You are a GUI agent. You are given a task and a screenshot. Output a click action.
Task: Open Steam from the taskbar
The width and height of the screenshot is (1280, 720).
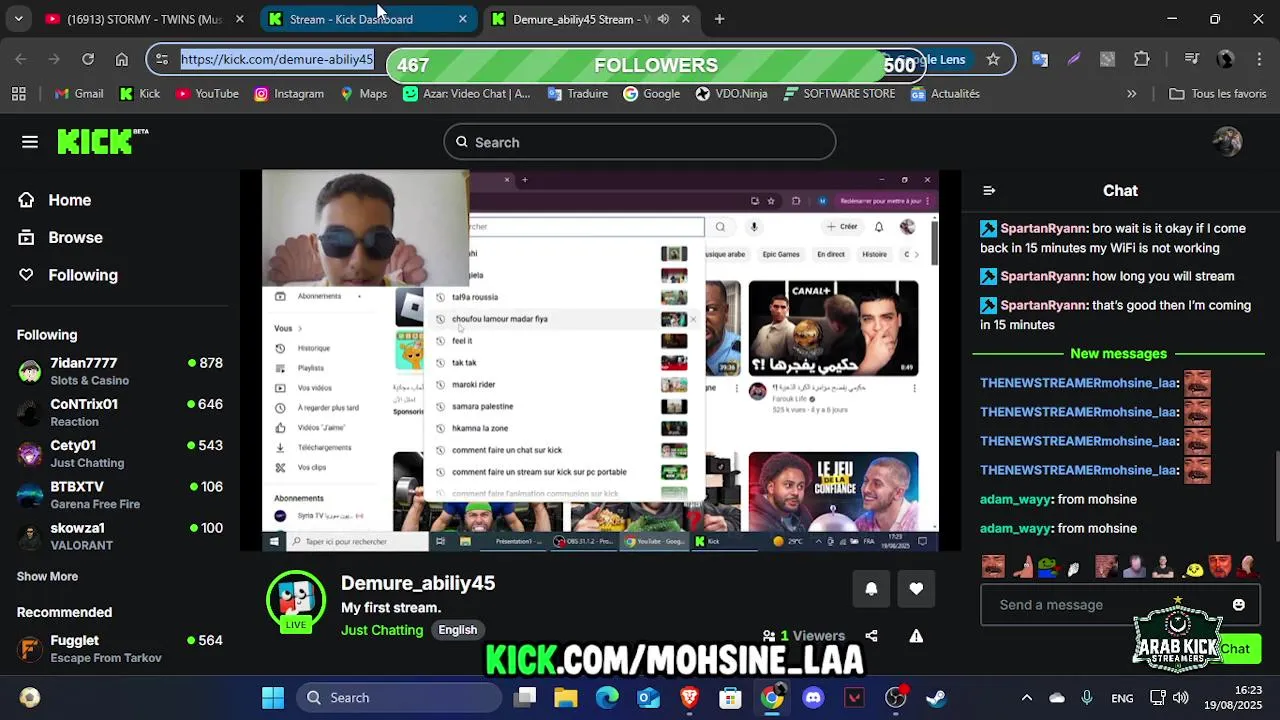coord(936,698)
